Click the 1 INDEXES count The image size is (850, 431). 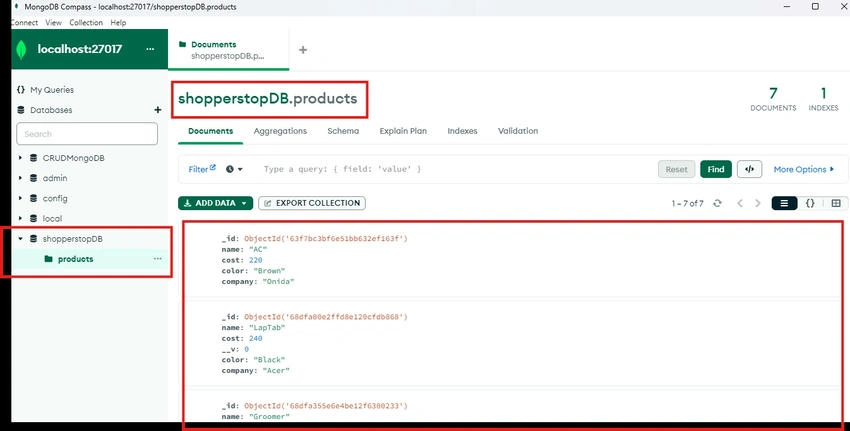pyautogui.click(x=823, y=99)
